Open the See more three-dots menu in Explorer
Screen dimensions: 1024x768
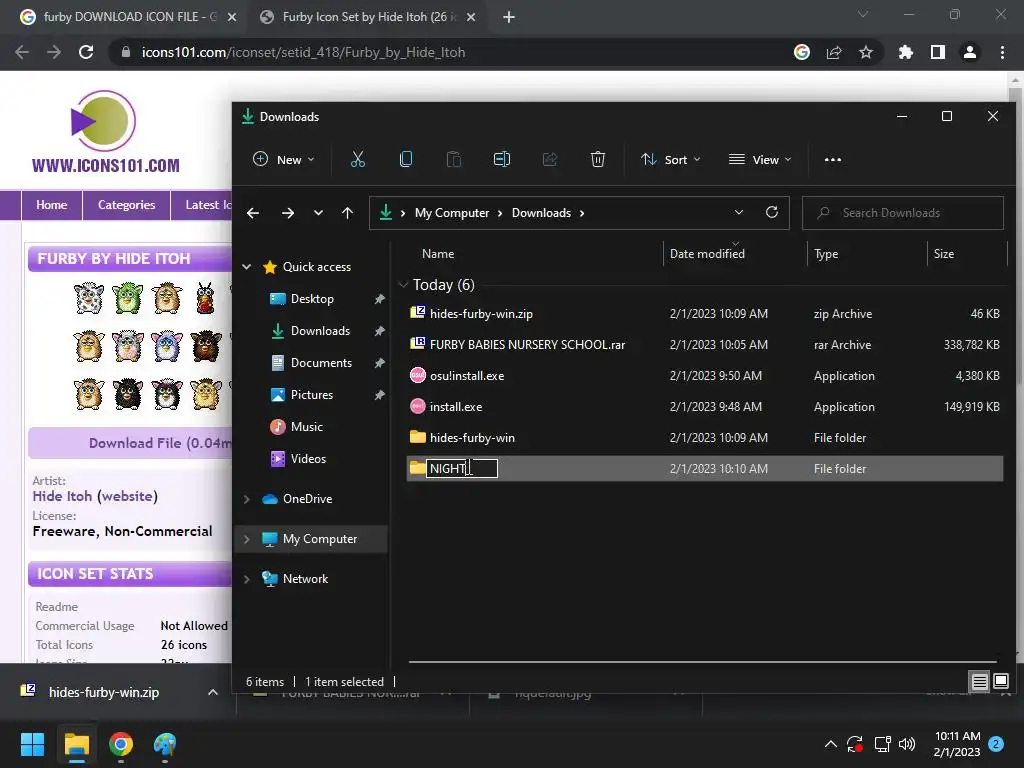833,159
